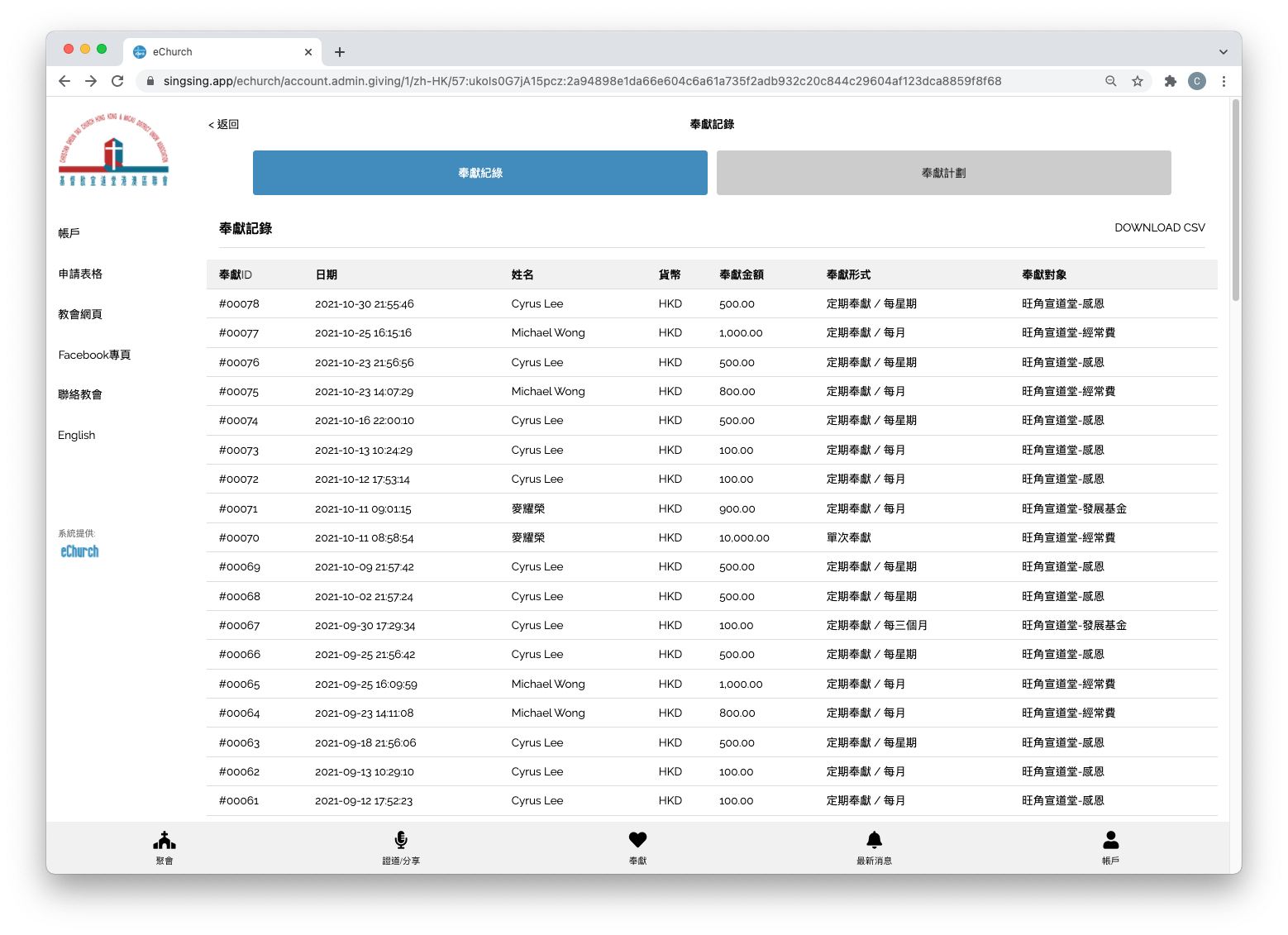Switch language to English in sidebar

coord(77,435)
